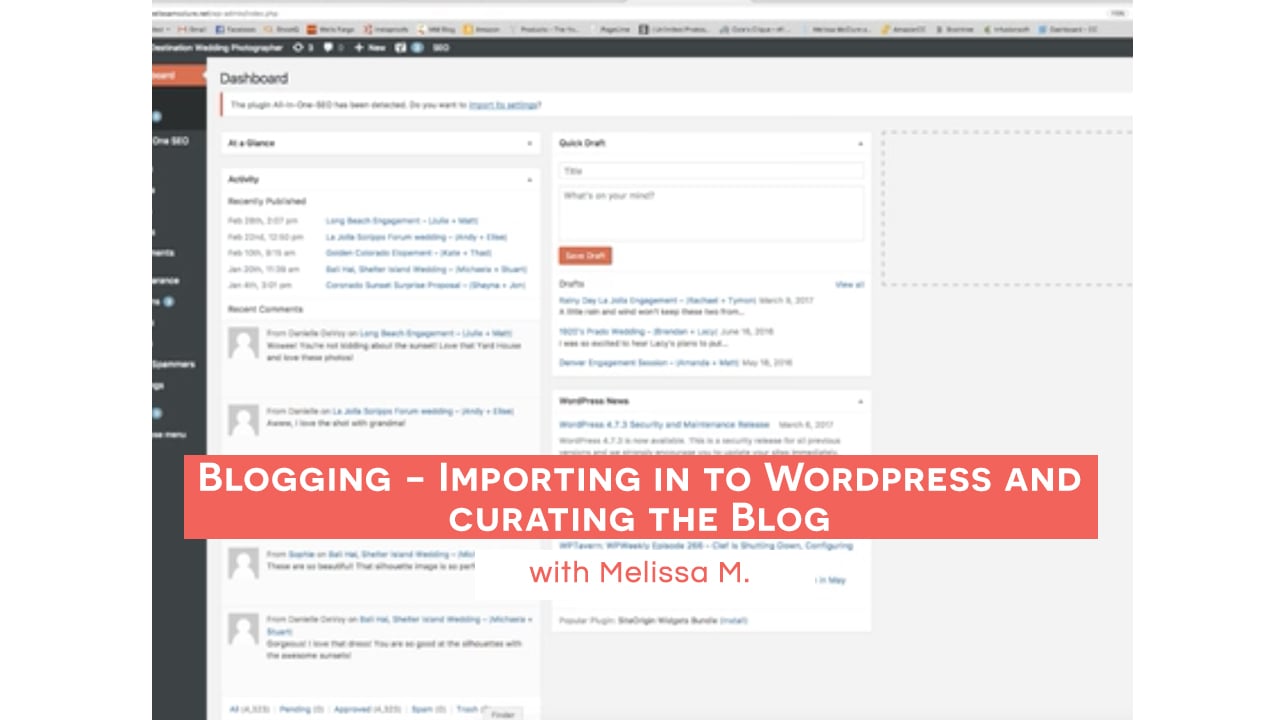Image resolution: width=1280 pixels, height=720 pixels.
Task: Click the Quick Draft Title field
Action: coord(711,171)
